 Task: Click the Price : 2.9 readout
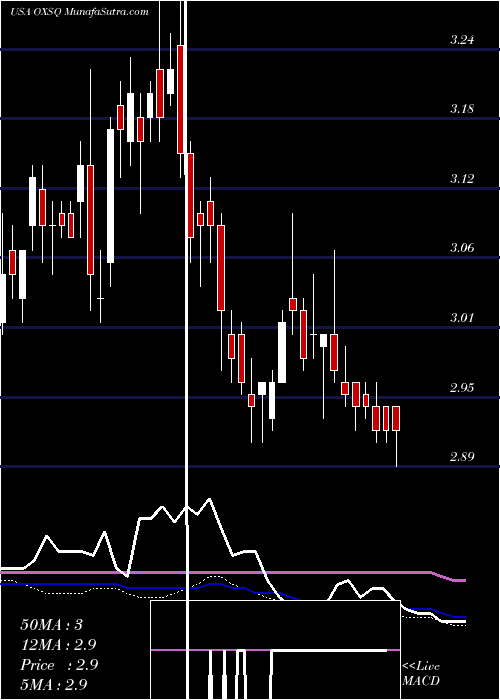click(59, 665)
